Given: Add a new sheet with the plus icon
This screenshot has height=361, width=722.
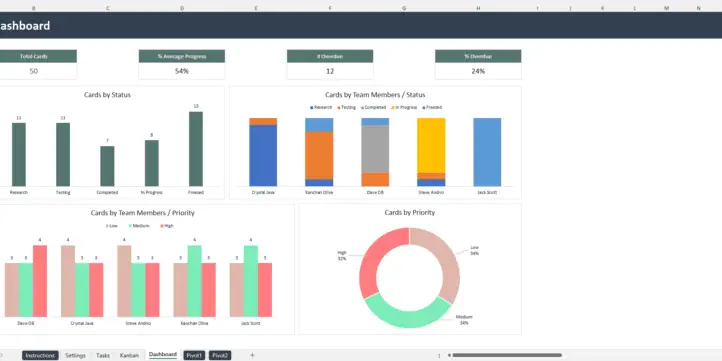Looking at the screenshot, I should pyautogui.click(x=252, y=355).
